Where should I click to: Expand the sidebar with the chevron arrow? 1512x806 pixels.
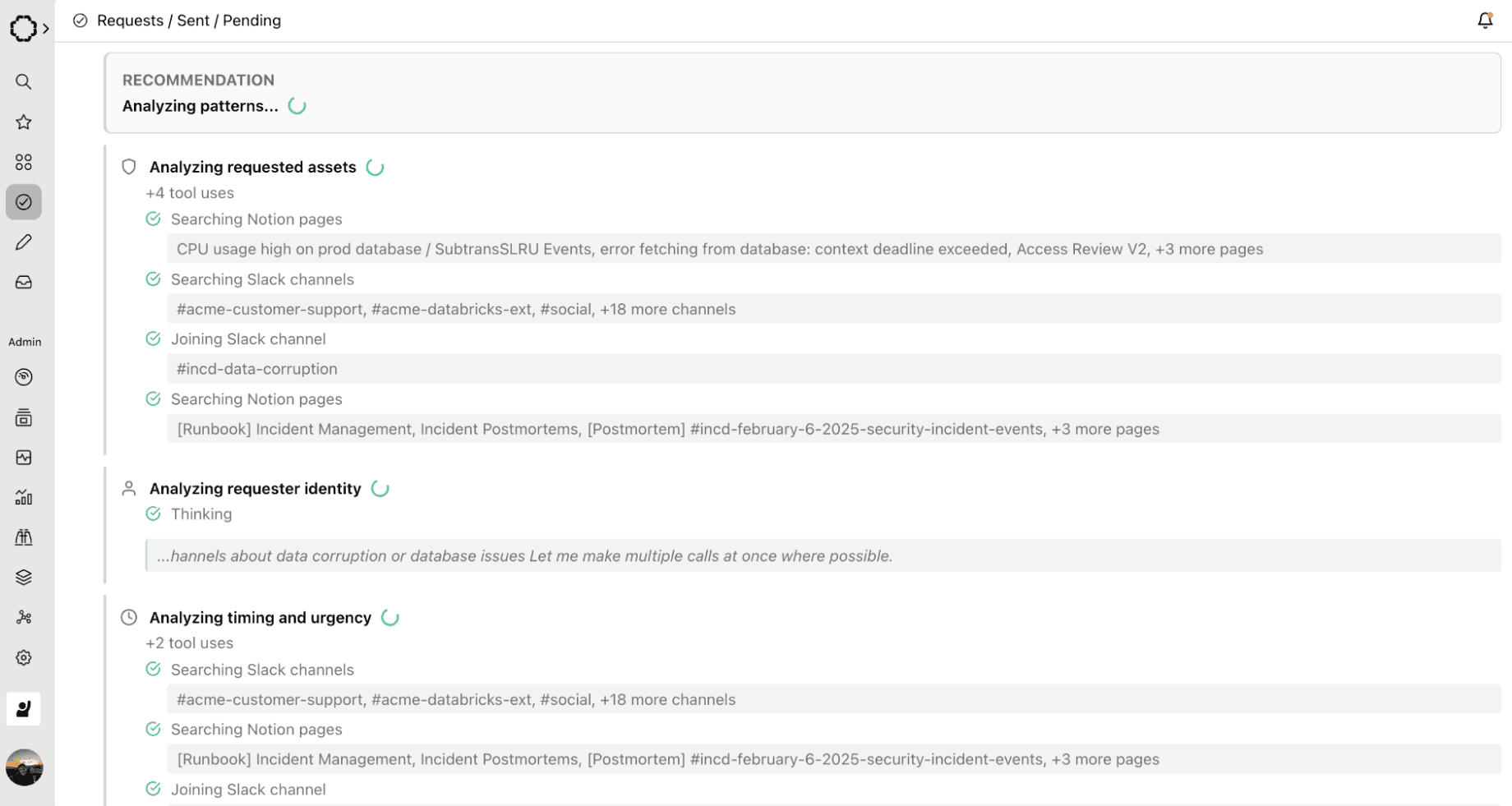coord(46,28)
